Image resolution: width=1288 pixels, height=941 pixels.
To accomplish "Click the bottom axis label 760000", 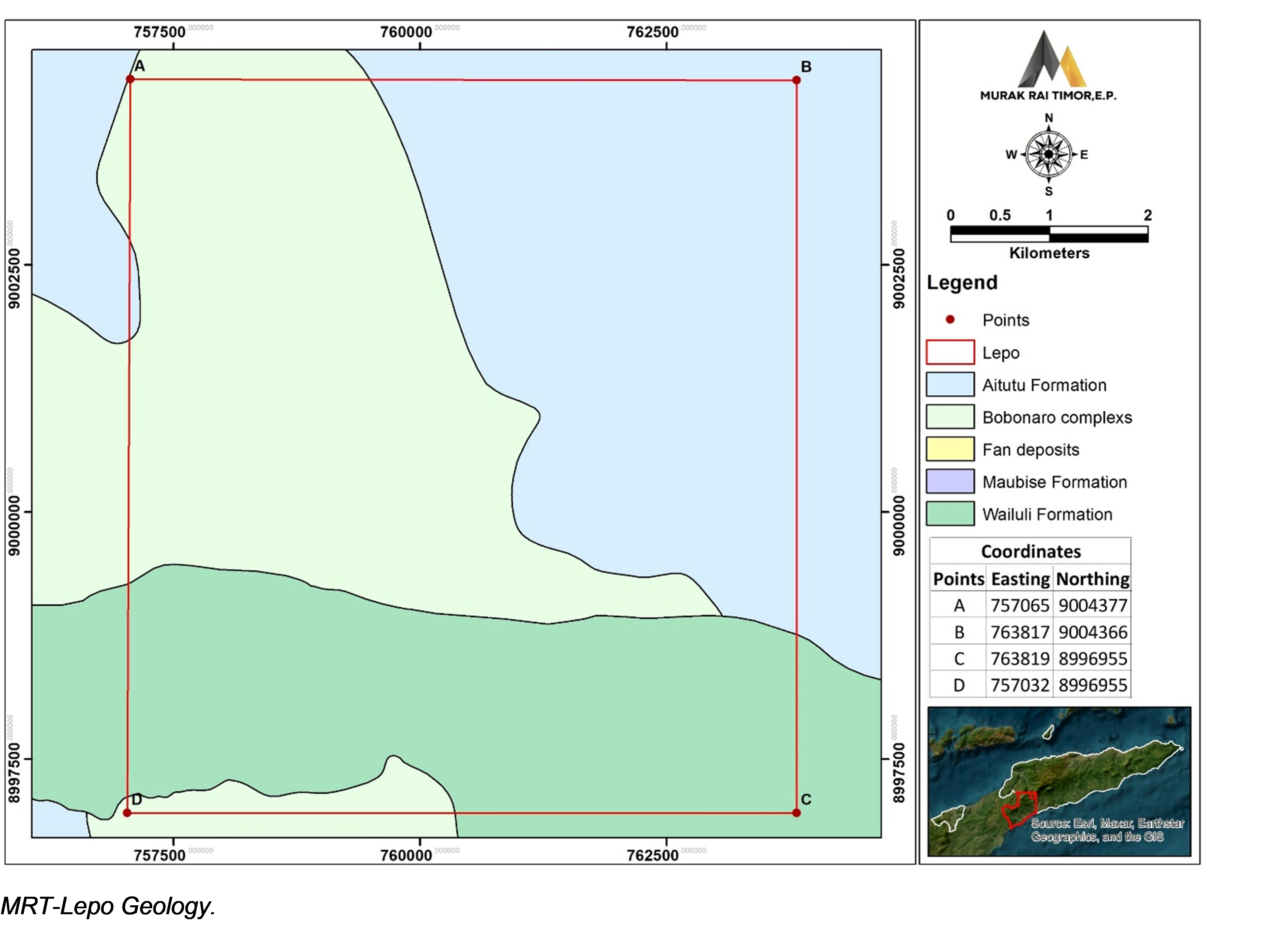I will [406, 855].
